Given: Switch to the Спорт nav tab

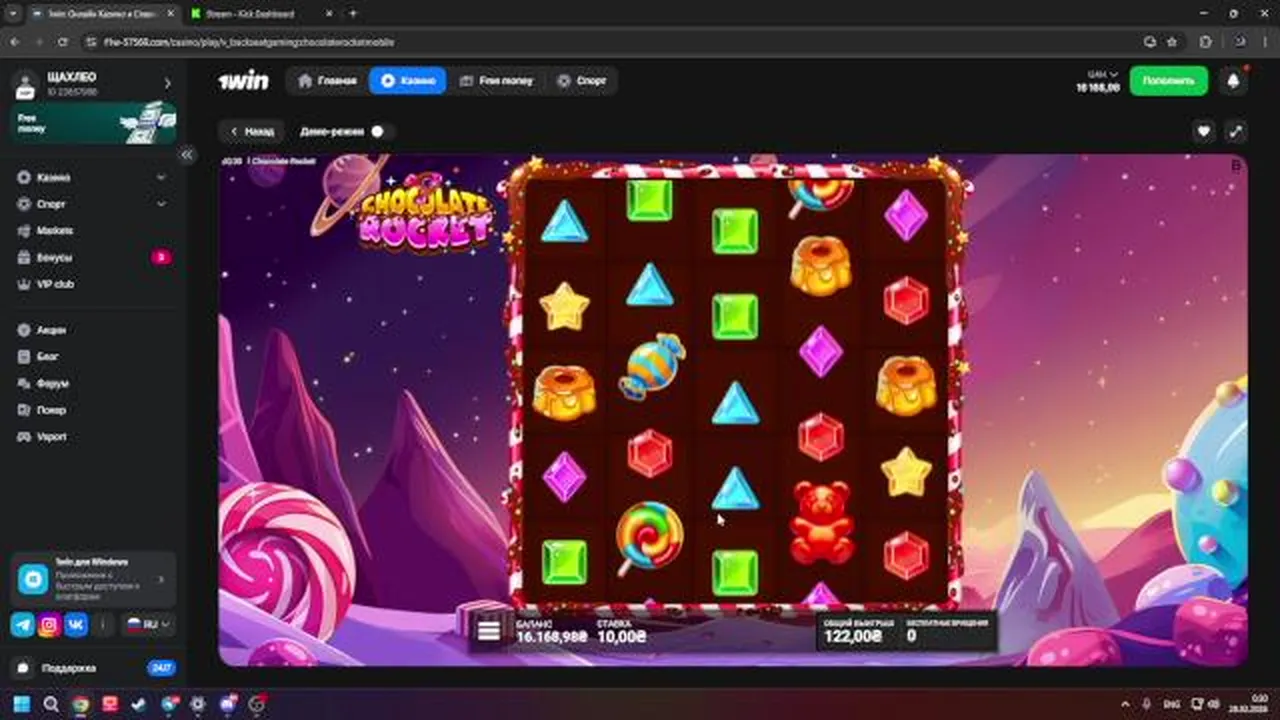Looking at the screenshot, I should click(582, 81).
